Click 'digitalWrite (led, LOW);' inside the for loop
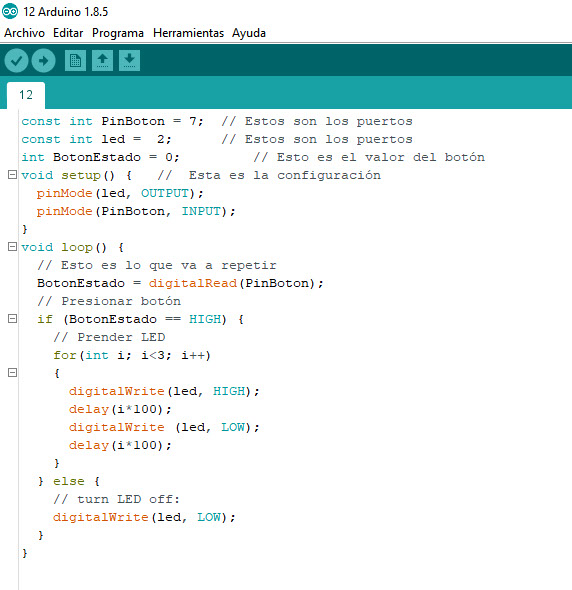 tap(164, 427)
